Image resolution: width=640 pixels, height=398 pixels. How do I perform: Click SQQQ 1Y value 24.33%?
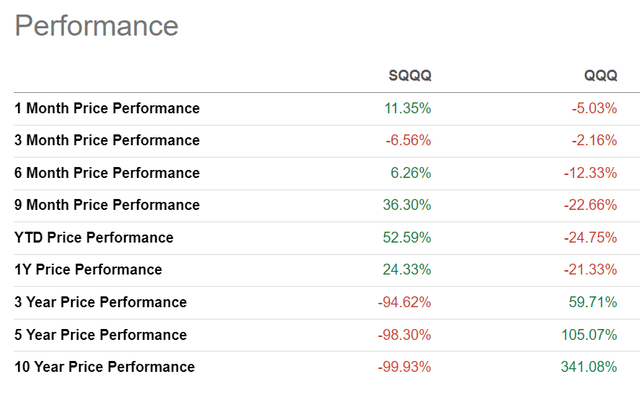[x=407, y=269]
